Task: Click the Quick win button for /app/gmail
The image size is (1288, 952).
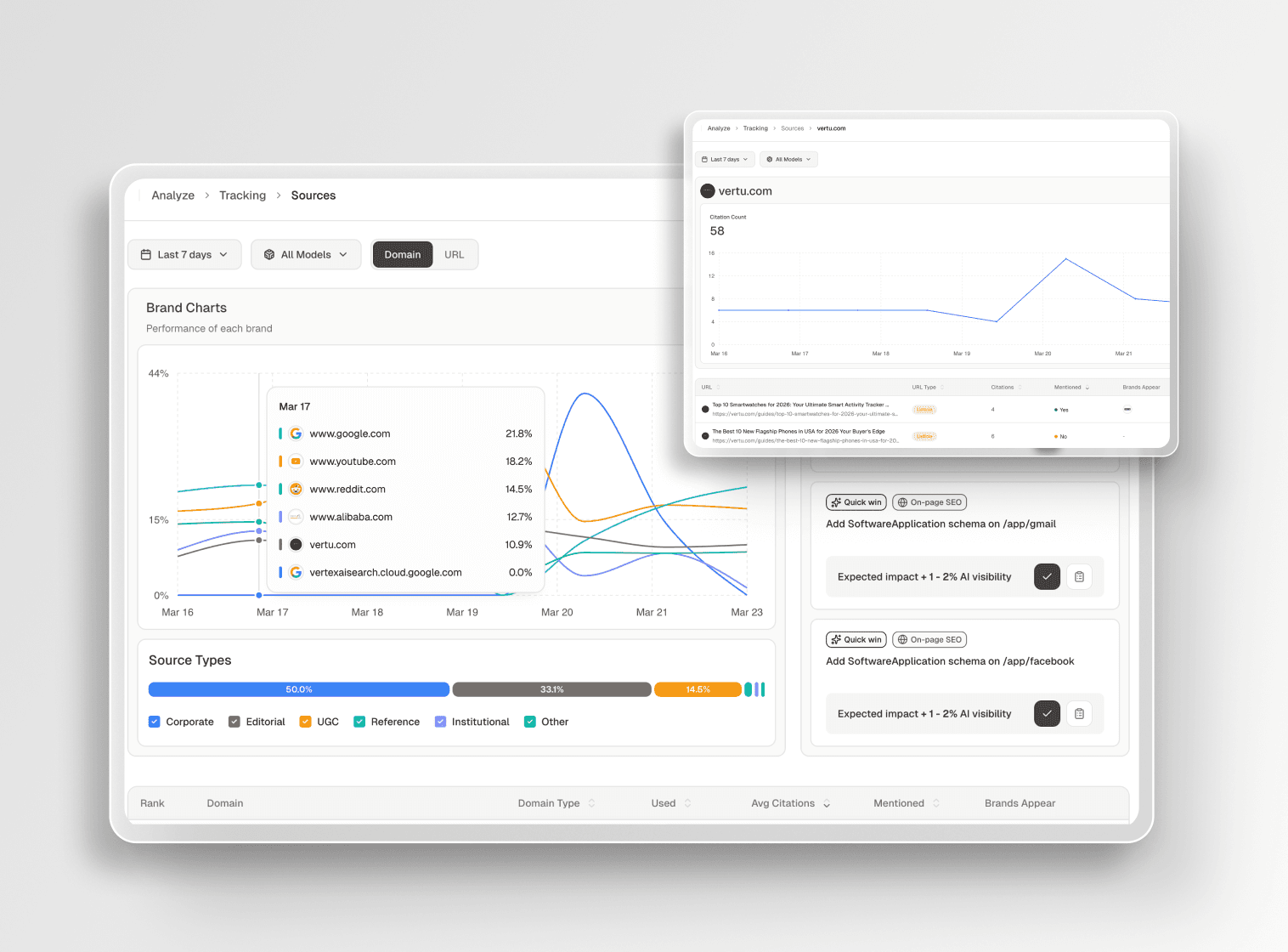Action: click(856, 501)
